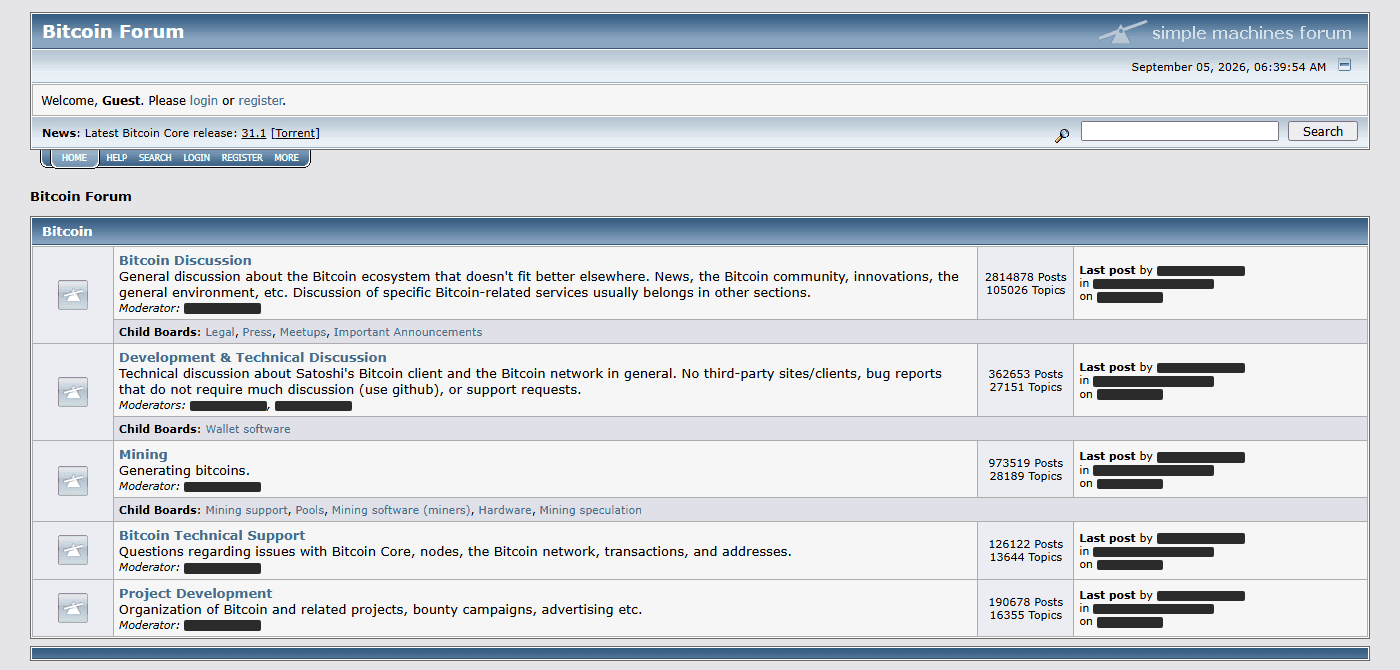Open Mining software (miners) child board
Viewport: 1400px width, 670px height.
(401, 510)
